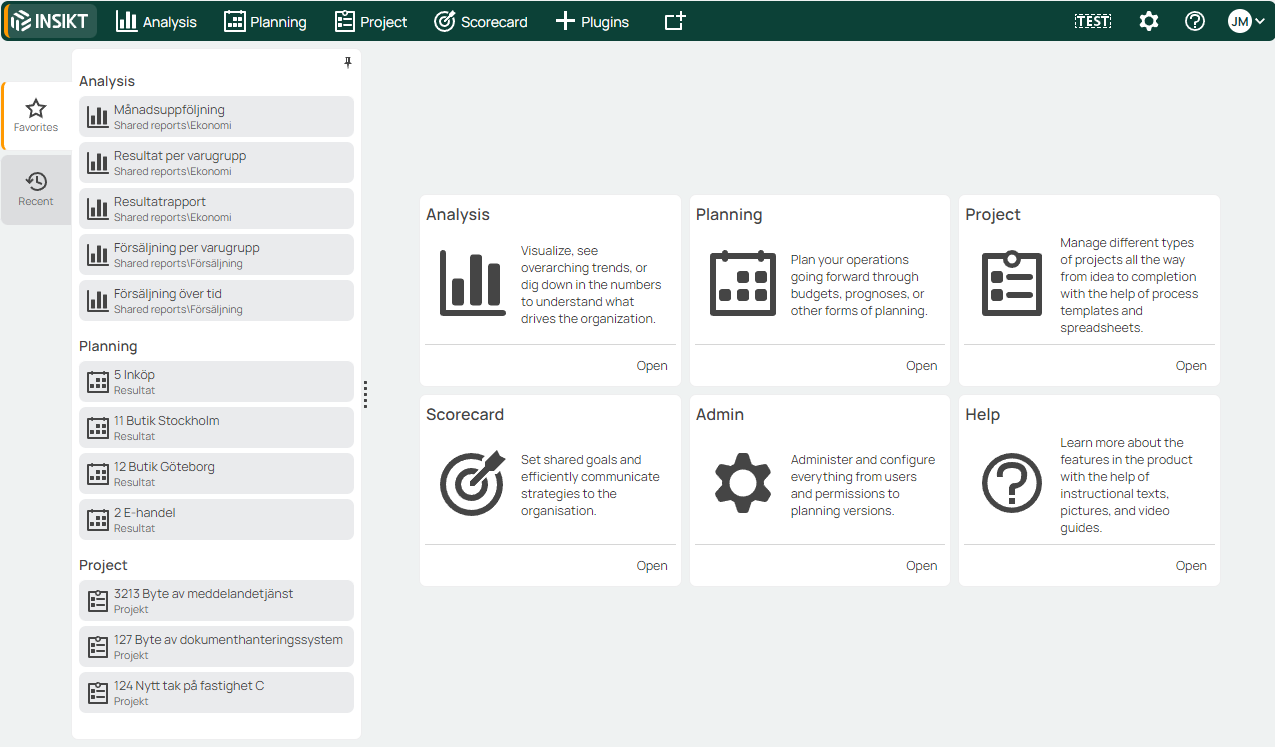Click the Planning section heading in favorites
This screenshot has height=747, width=1275.
point(108,346)
